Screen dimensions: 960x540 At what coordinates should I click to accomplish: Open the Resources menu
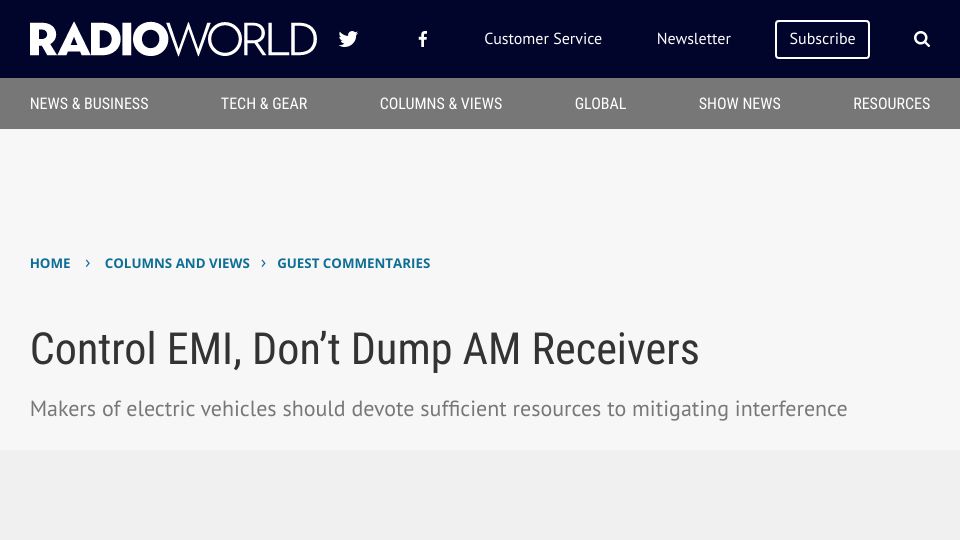pyautogui.click(x=891, y=103)
